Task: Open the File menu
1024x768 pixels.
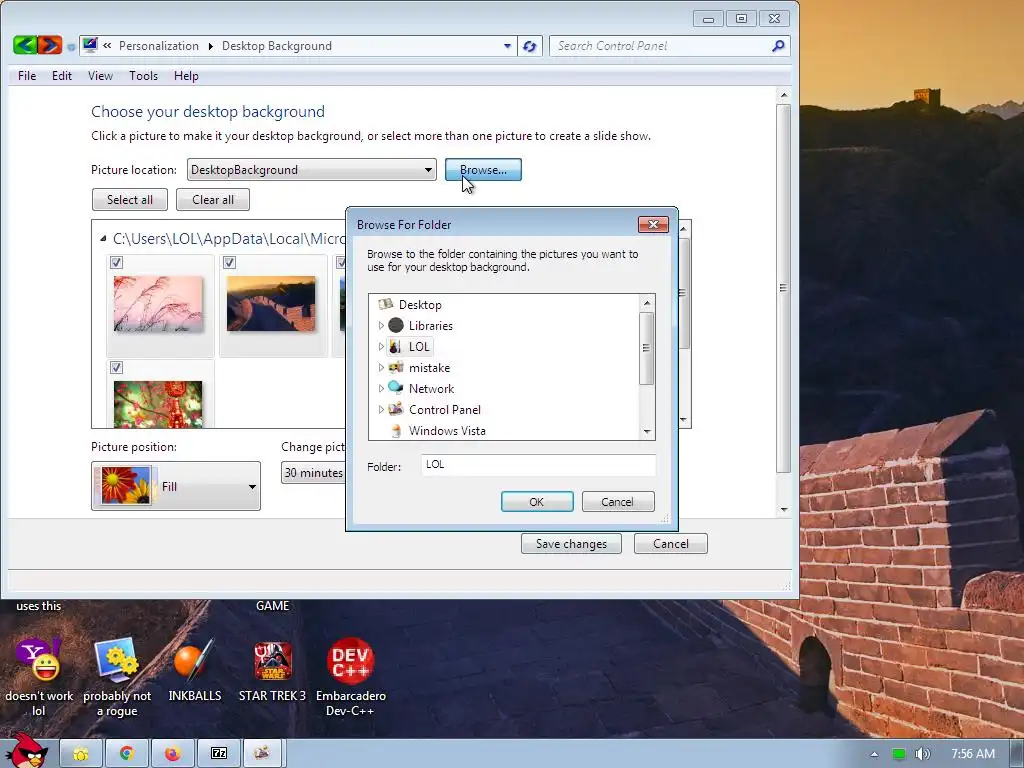Action: point(27,76)
